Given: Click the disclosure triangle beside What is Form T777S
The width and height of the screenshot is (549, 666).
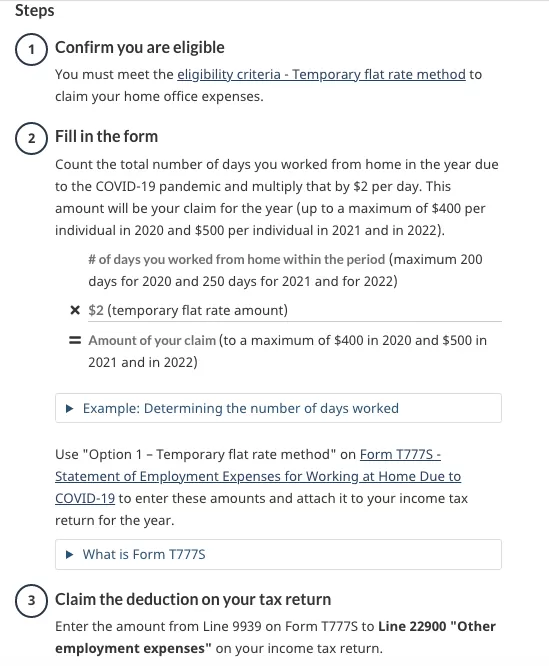Looking at the screenshot, I should click(x=70, y=555).
